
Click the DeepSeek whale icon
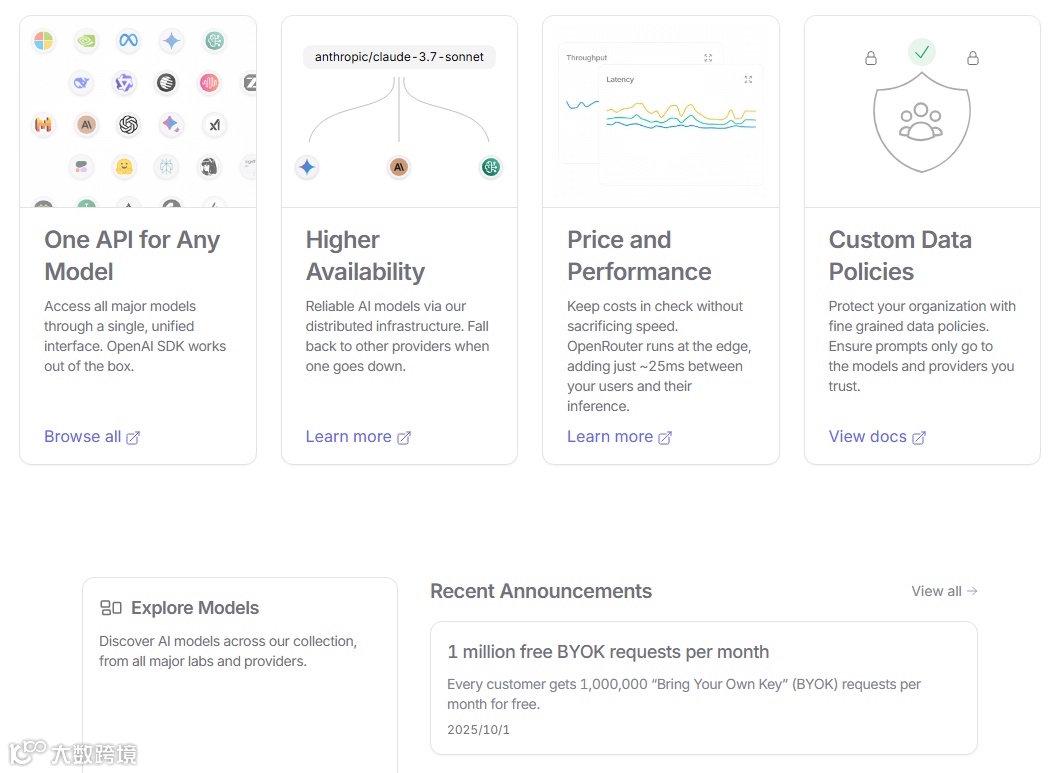pyautogui.click(x=81, y=83)
